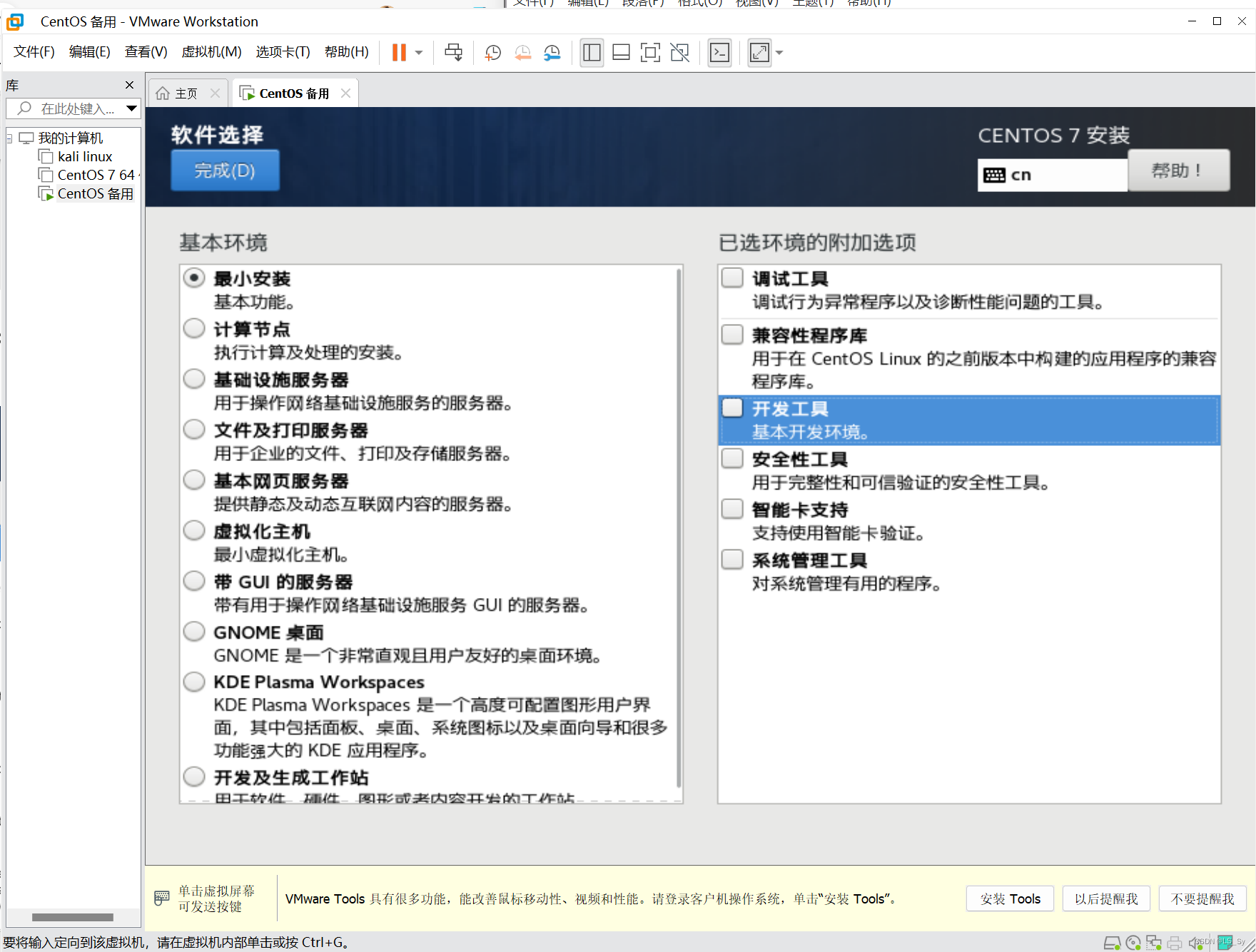This screenshot has width=1256, height=952.
Task: Select the 基础设施服务器 radio button
Action: click(x=194, y=378)
